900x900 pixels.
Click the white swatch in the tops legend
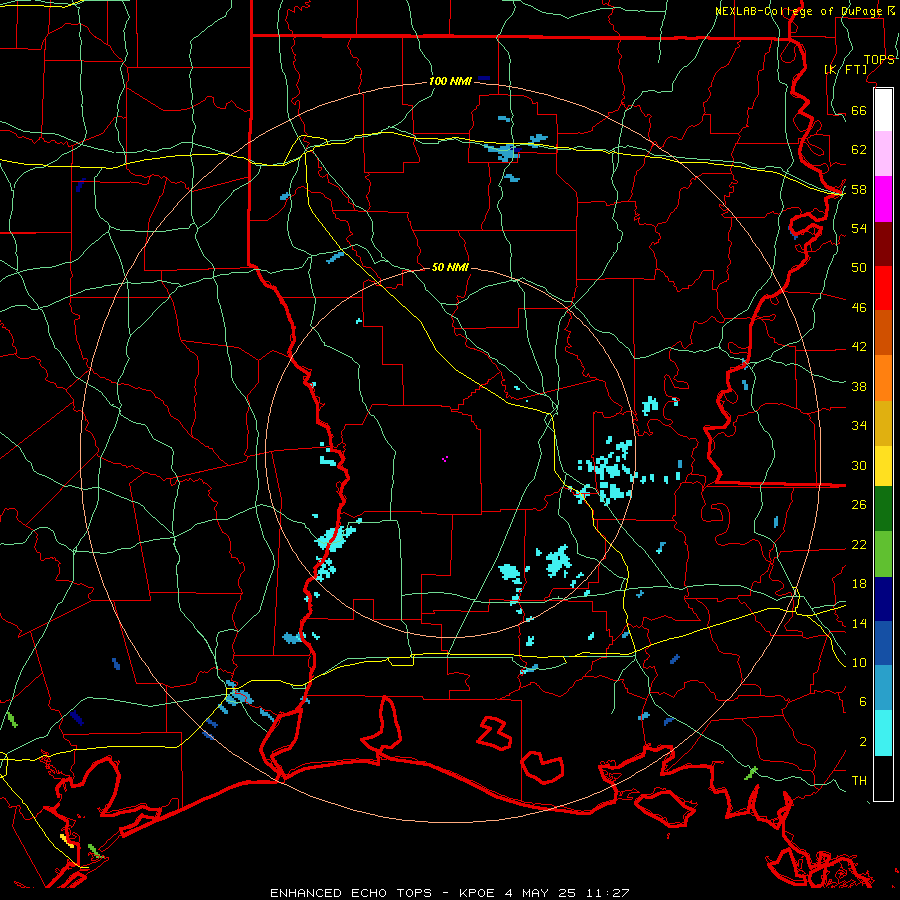pos(883,110)
